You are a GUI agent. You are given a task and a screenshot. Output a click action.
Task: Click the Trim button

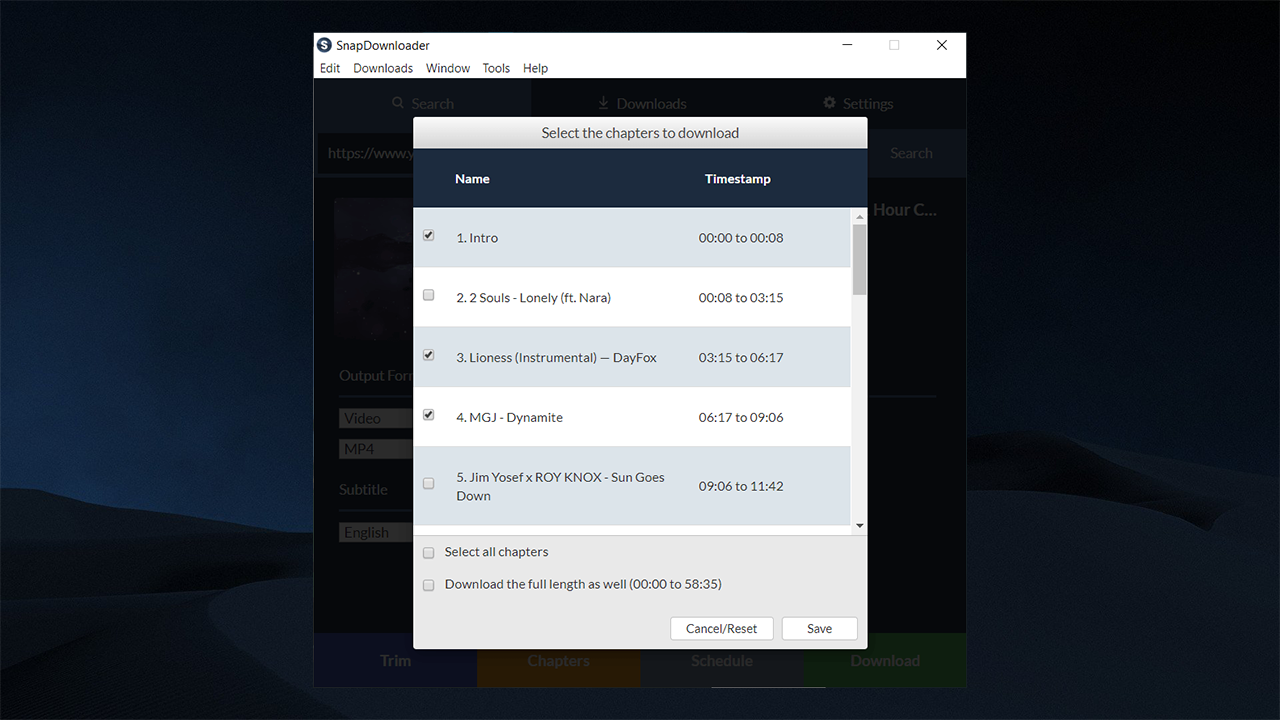pos(395,660)
